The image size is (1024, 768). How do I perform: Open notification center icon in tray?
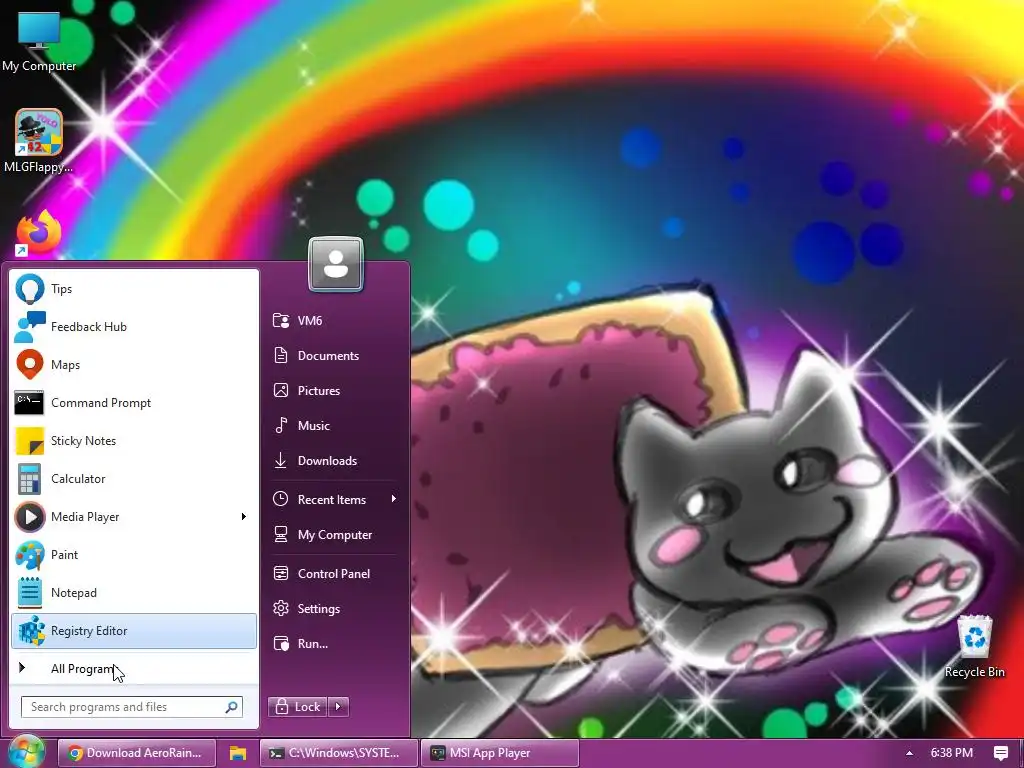[x=1000, y=753]
